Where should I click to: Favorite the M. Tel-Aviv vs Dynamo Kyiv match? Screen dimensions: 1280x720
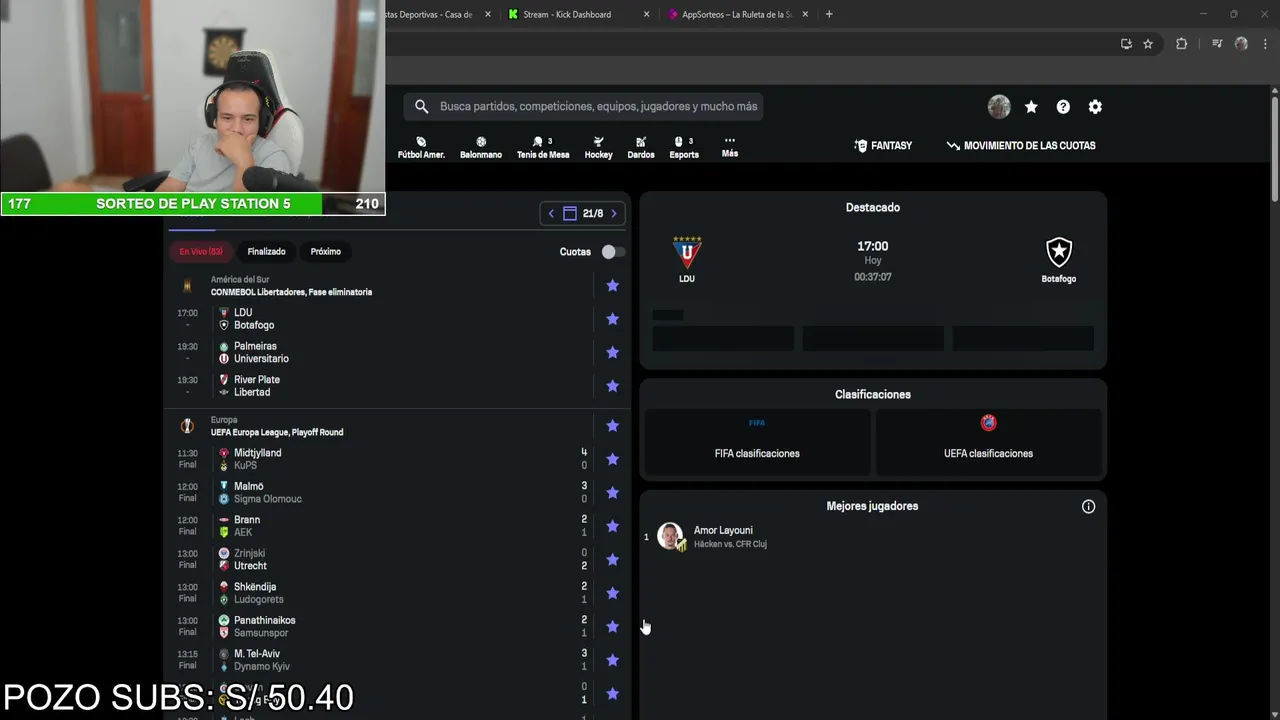click(612, 660)
